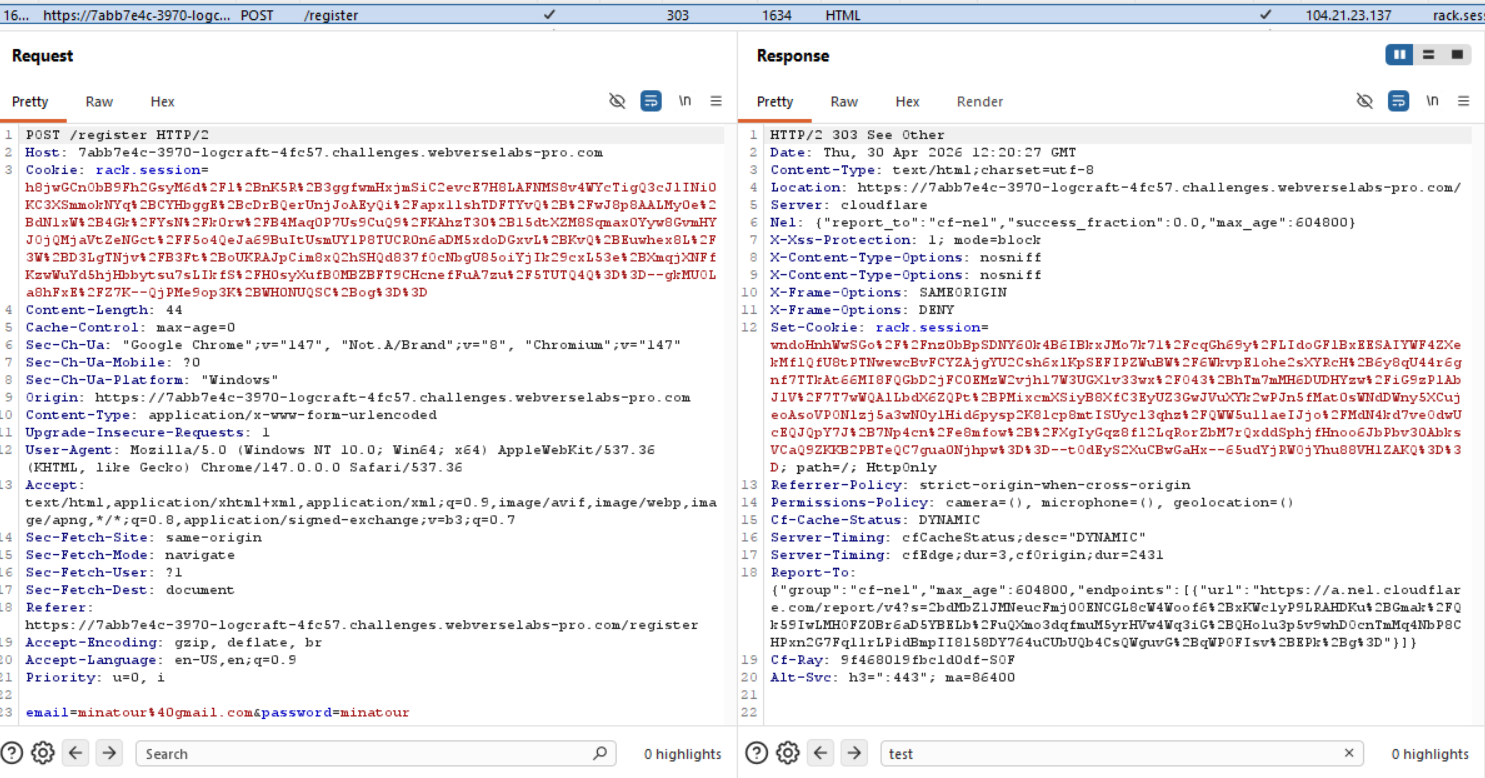The height and width of the screenshot is (778, 1485).
Task: Toggle the \n show-newlines button in Response panel
Action: point(1433,101)
